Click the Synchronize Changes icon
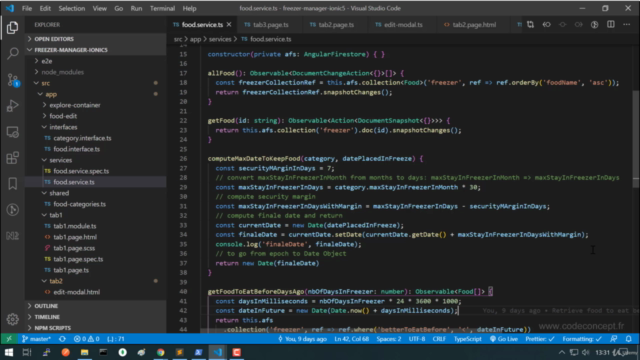This screenshot has width=640, height=360. 62,339
